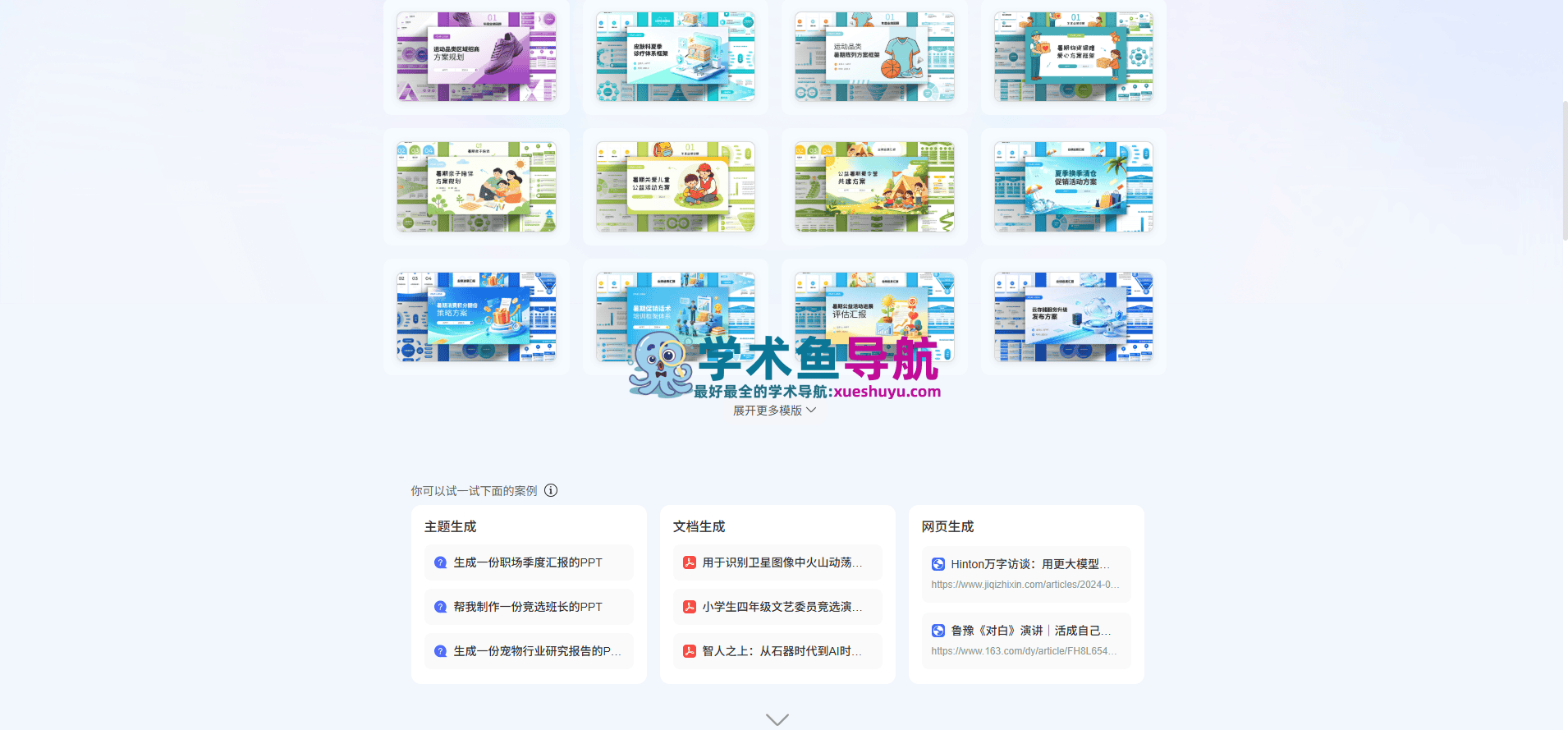This screenshot has width=1568, height=730.
Task: Click the downward chevron at the page bottom
Action: click(777, 719)
